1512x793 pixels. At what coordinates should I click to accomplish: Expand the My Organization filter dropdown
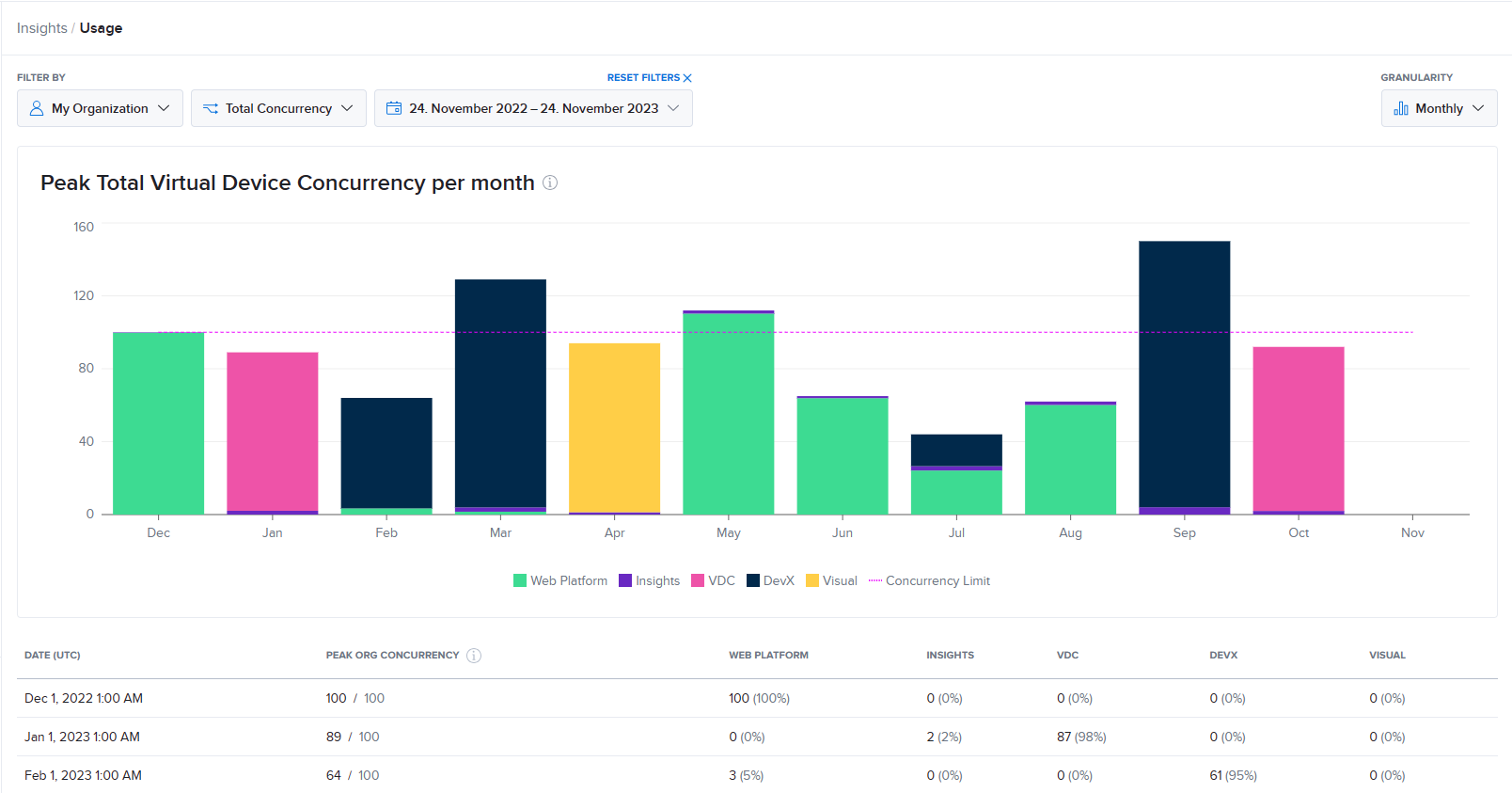click(x=100, y=108)
